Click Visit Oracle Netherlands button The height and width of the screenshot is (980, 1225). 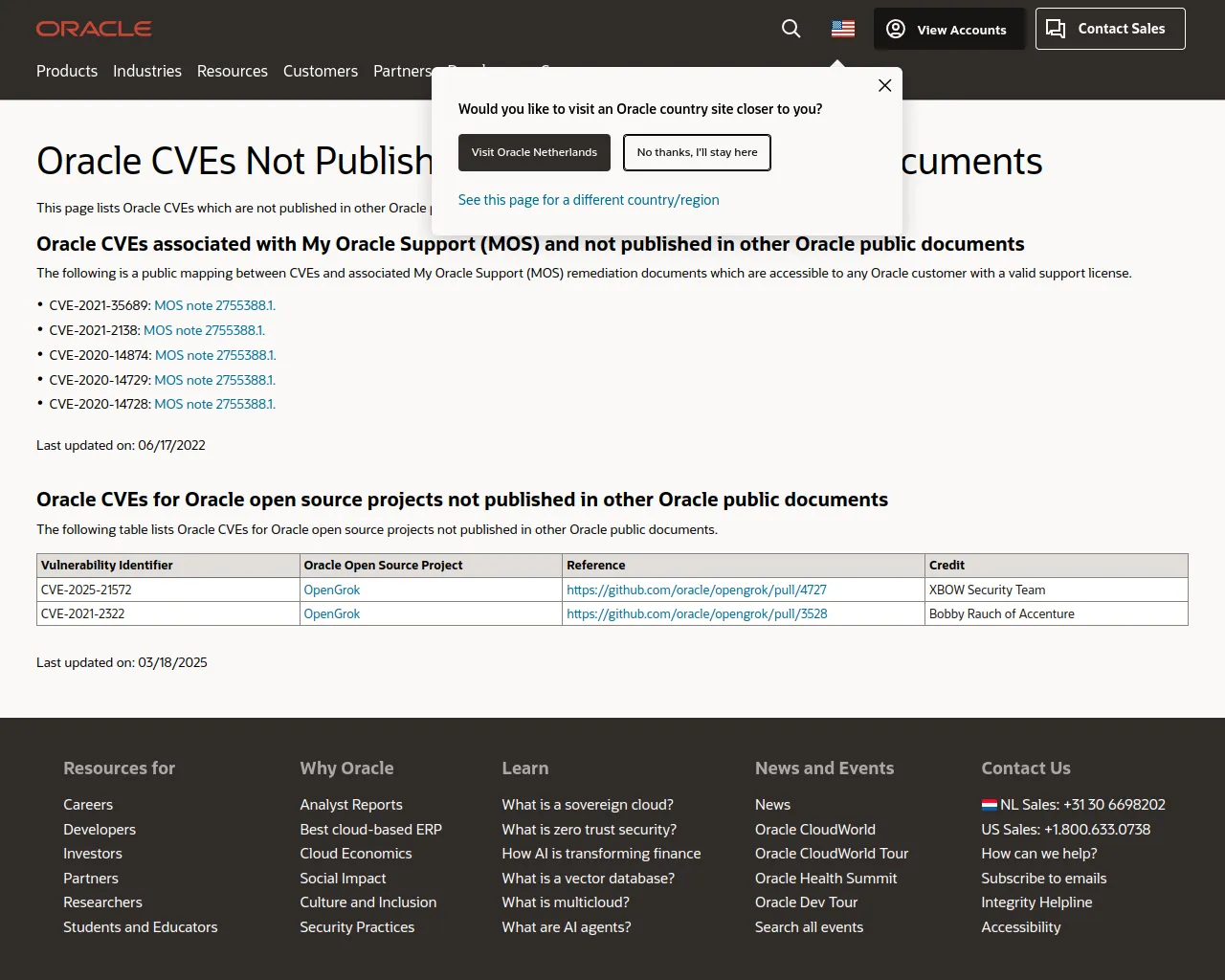(534, 152)
